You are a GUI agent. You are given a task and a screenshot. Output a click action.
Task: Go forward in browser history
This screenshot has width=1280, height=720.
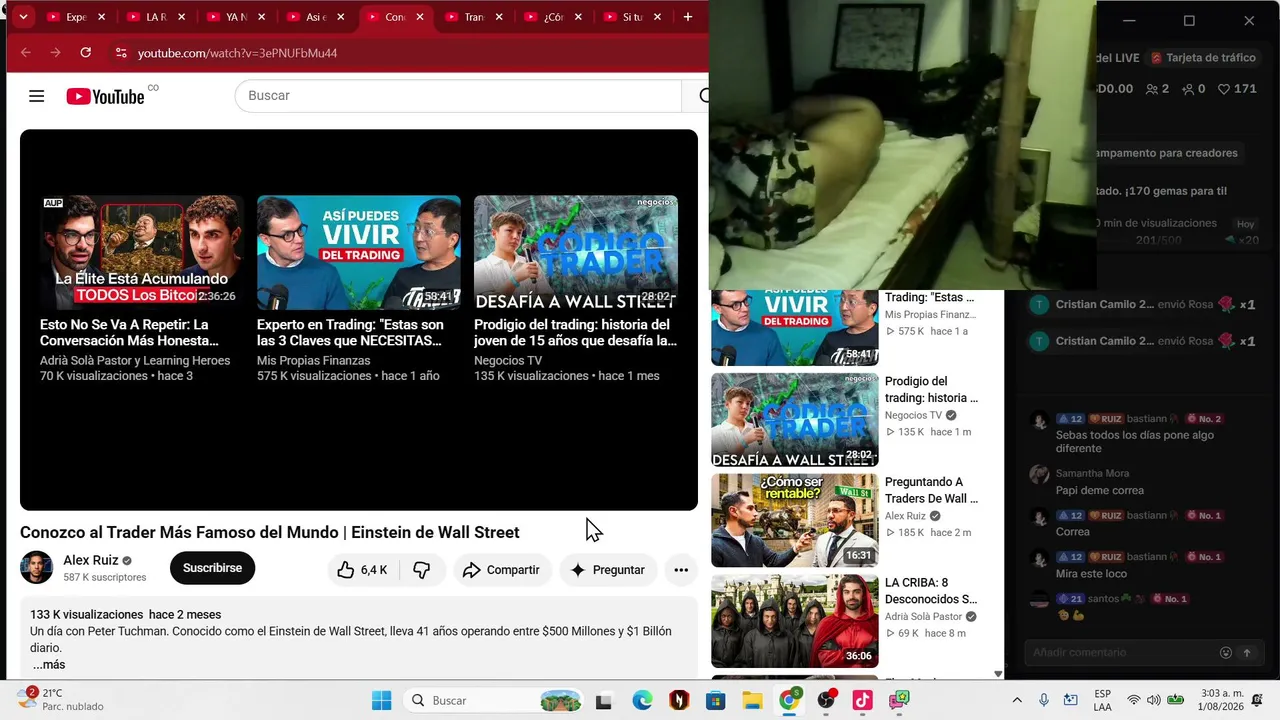56,53
